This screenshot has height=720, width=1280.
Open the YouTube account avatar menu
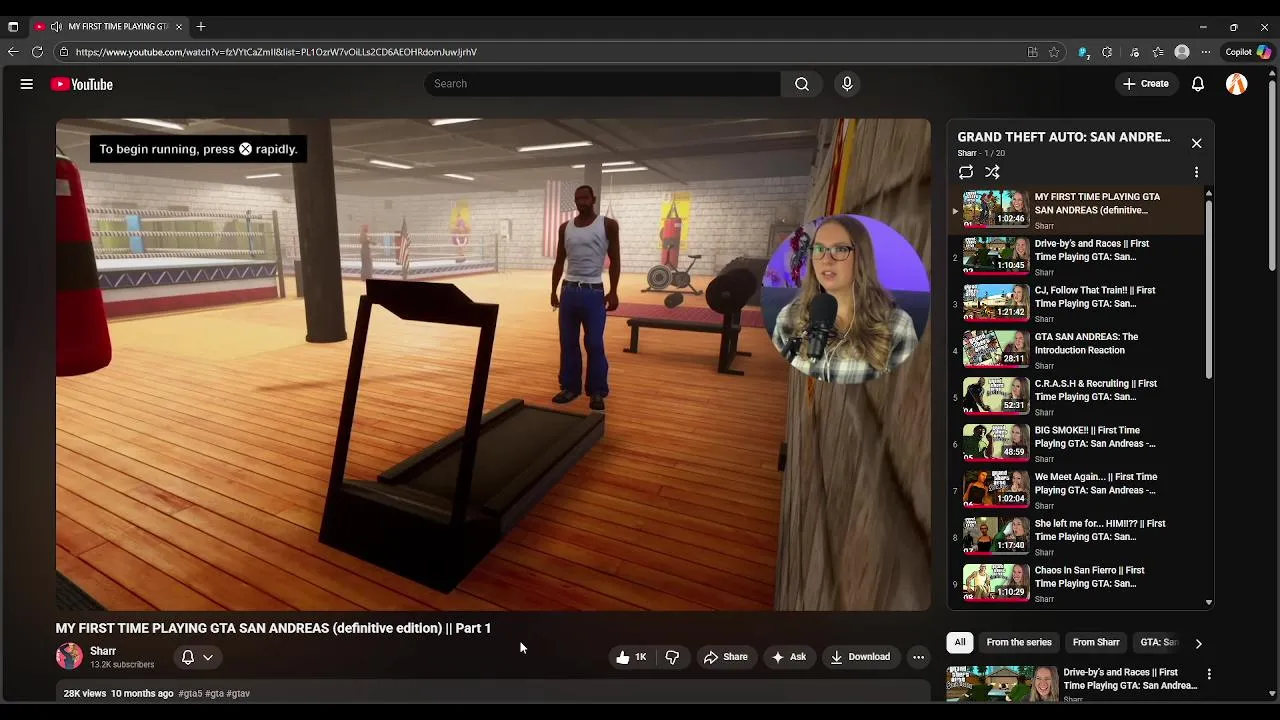click(x=1237, y=84)
